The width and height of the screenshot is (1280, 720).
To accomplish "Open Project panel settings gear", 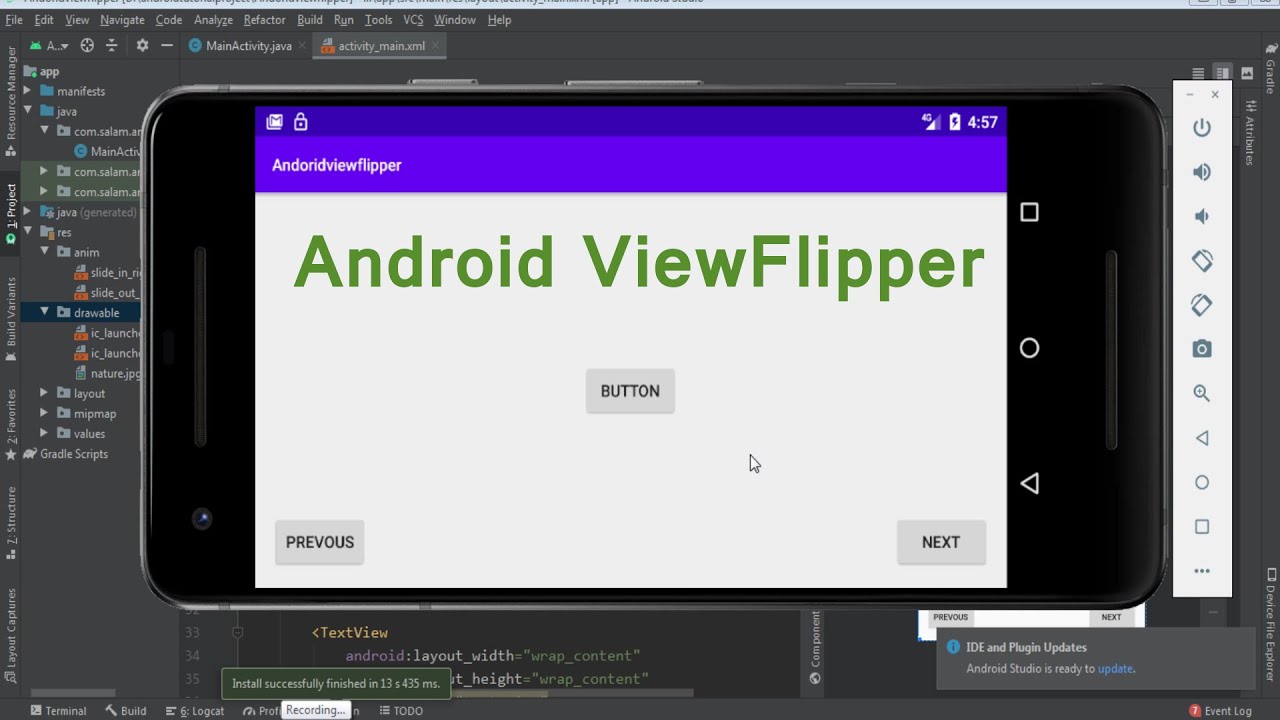I will pos(142,45).
